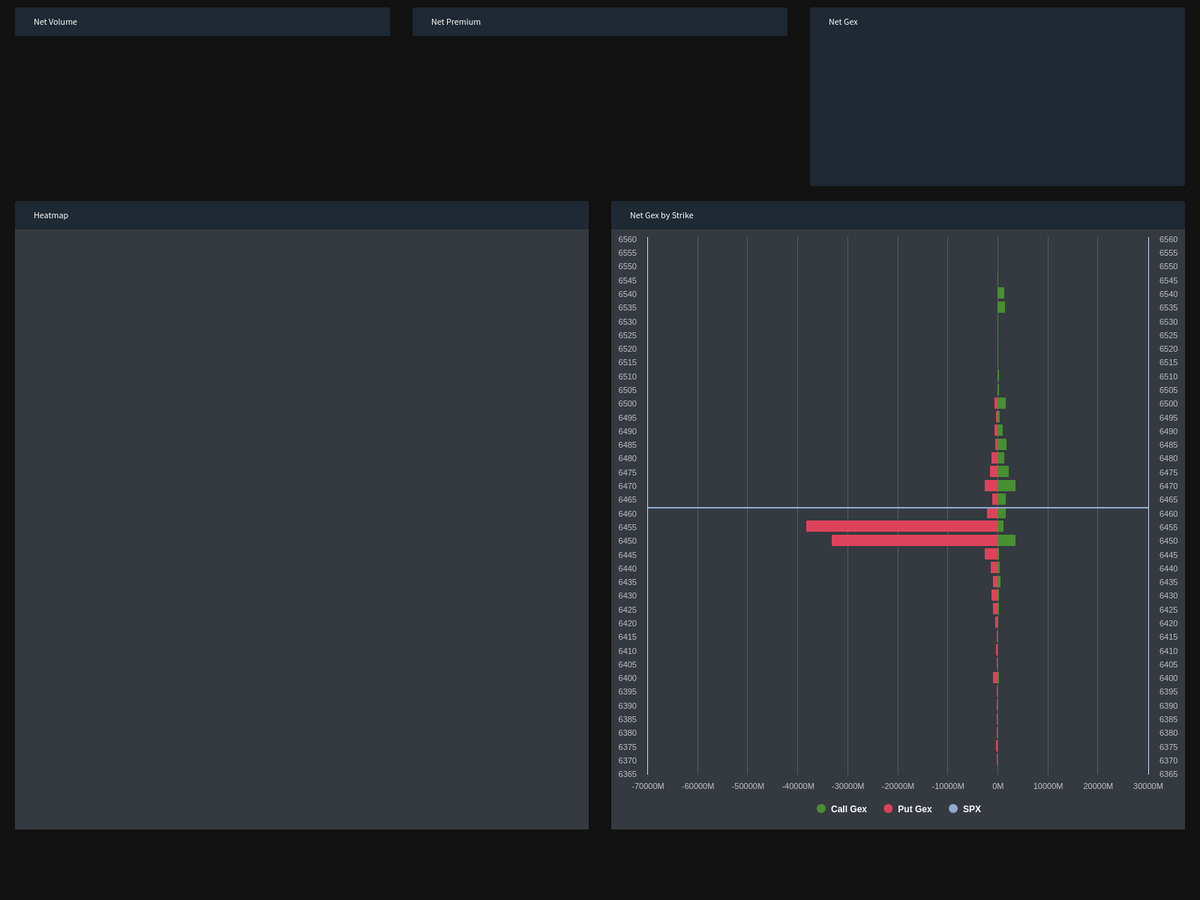Click the 30000M x-axis label
Image resolution: width=1200 pixels, height=900 pixels.
(x=1148, y=786)
